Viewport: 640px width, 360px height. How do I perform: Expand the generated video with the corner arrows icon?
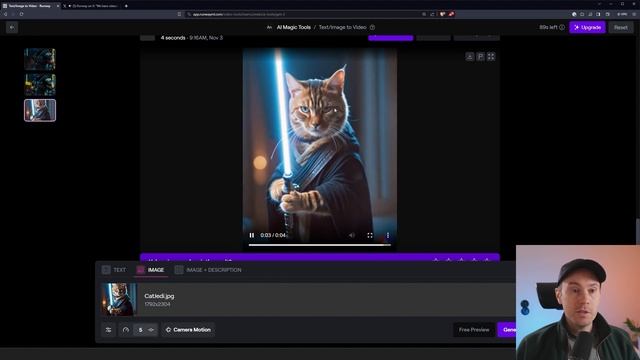491,57
